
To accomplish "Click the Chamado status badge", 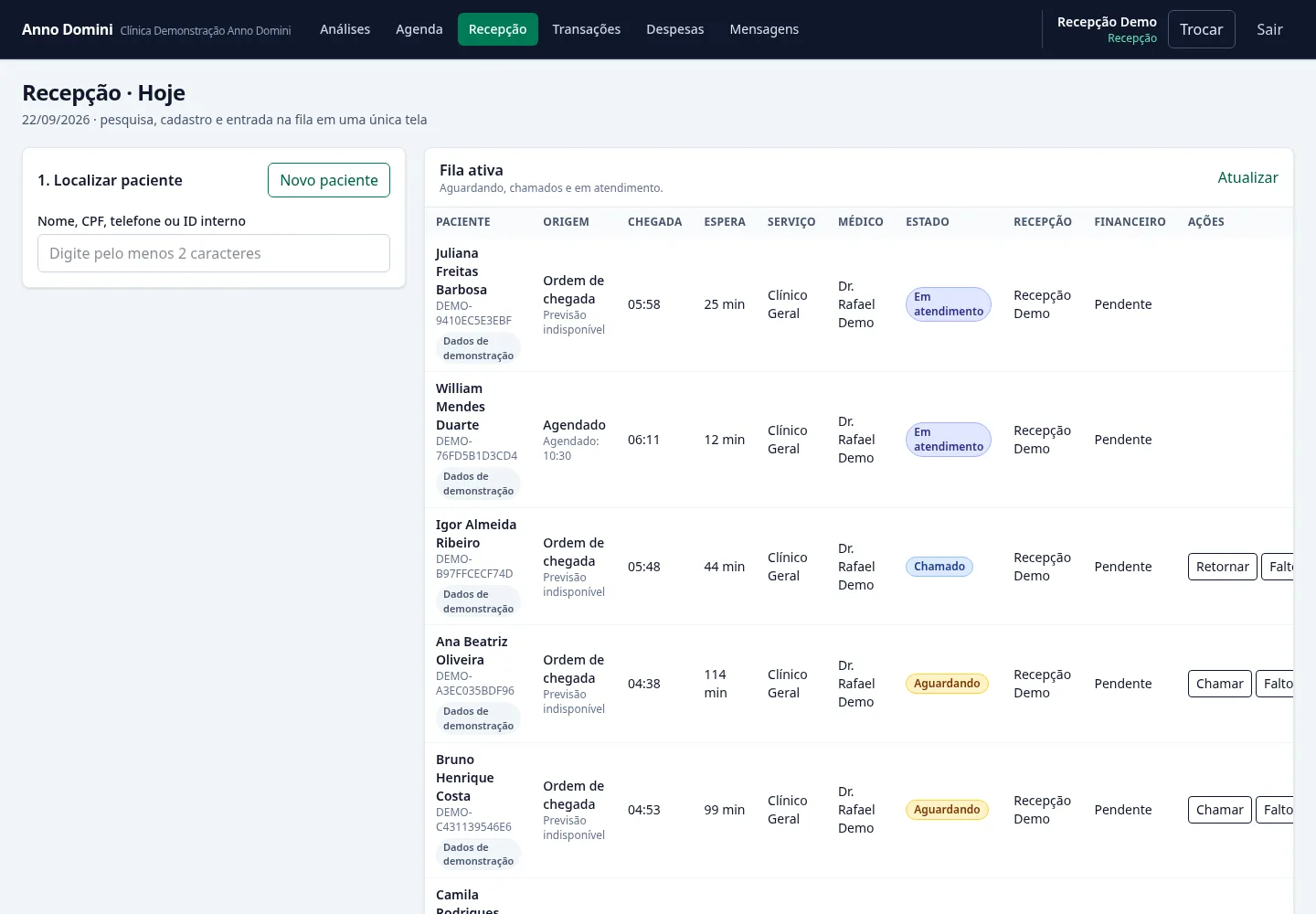I will (x=939, y=567).
